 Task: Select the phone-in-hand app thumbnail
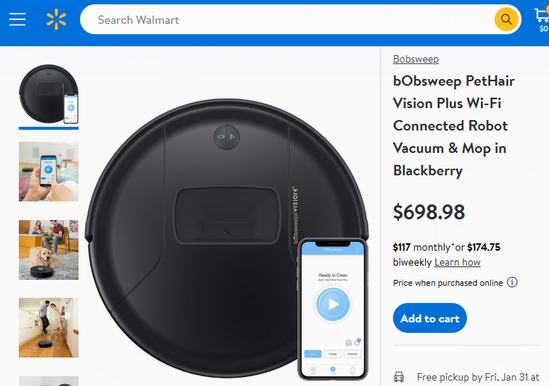pos(49,172)
